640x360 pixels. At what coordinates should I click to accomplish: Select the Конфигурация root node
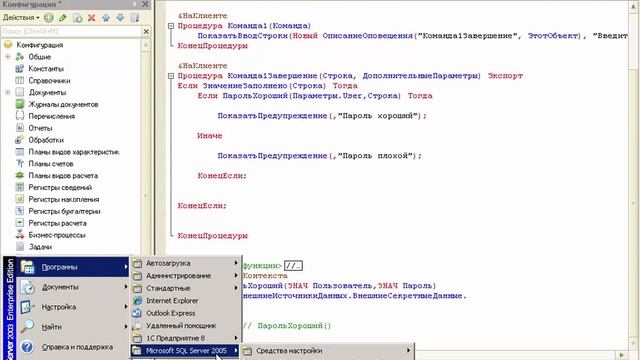click(x=40, y=45)
